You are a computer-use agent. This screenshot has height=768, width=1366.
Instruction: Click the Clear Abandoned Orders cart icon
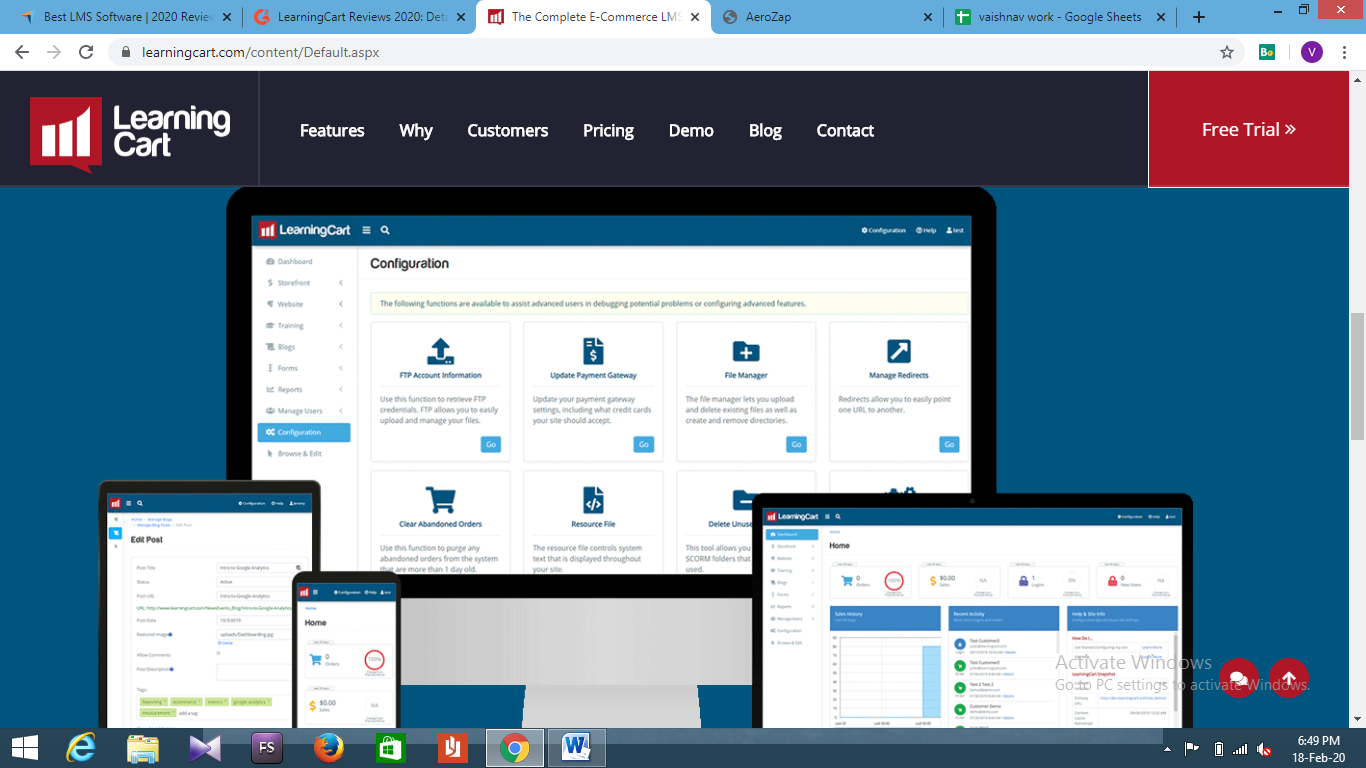pyautogui.click(x=440, y=500)
